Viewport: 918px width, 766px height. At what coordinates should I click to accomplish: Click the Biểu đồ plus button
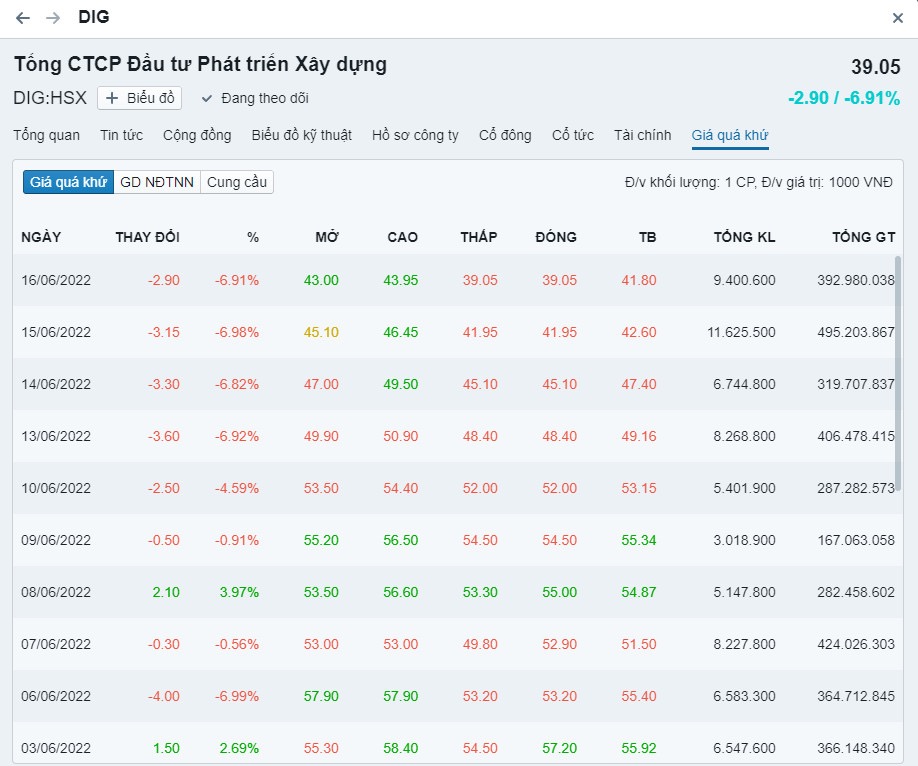pos(139,98)
